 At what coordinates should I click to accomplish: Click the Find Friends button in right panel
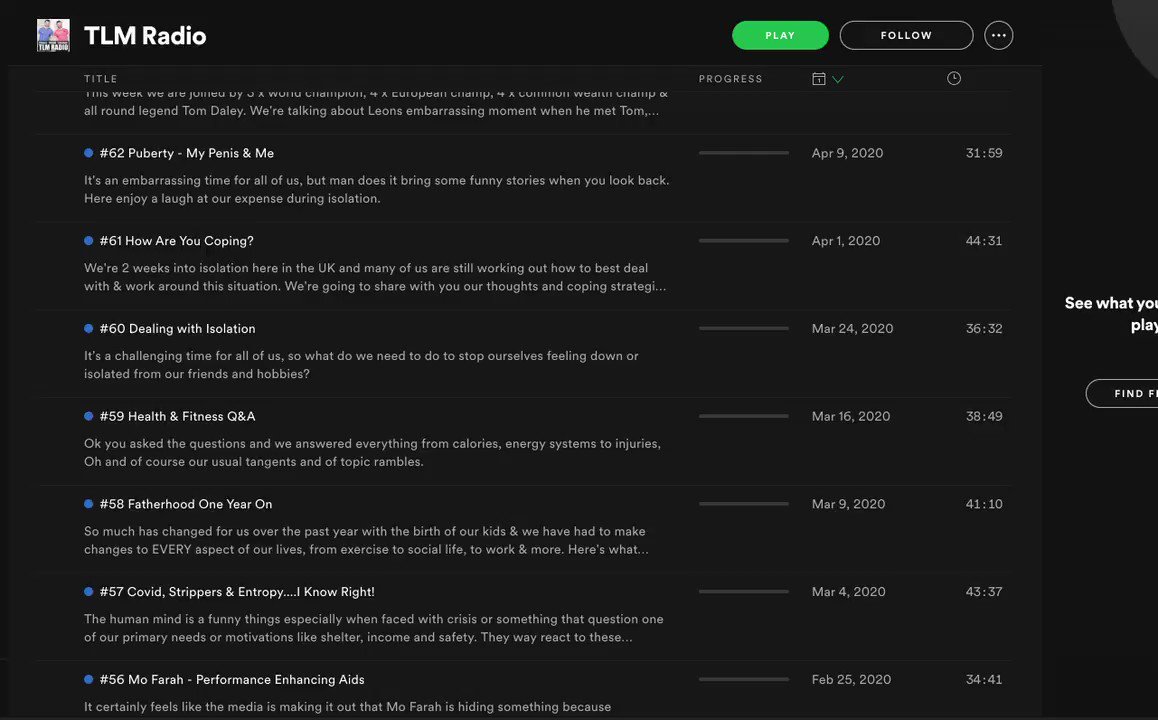[x=1123, y=394]
